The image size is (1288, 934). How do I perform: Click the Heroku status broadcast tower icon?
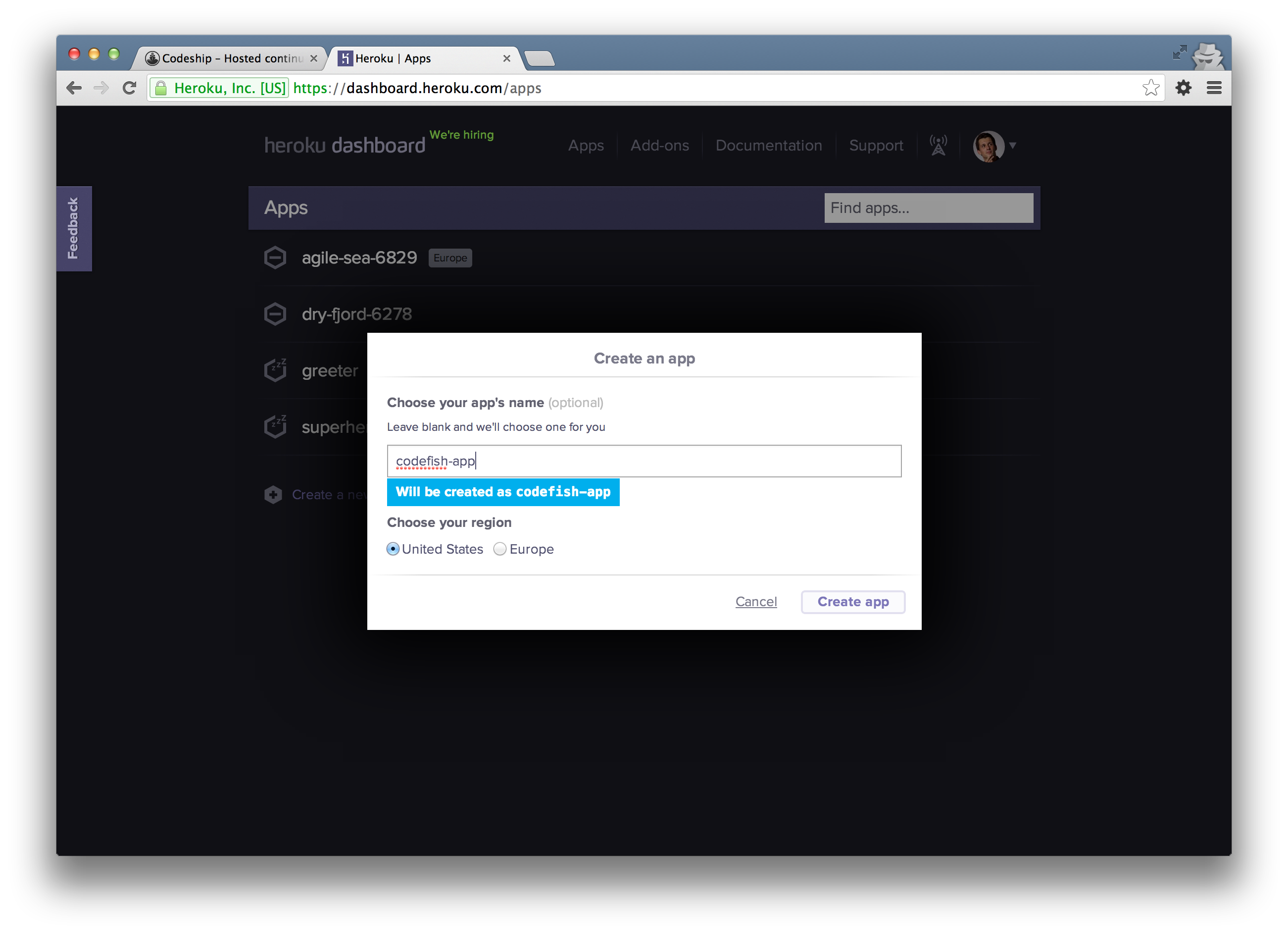(x=938, y=146)
